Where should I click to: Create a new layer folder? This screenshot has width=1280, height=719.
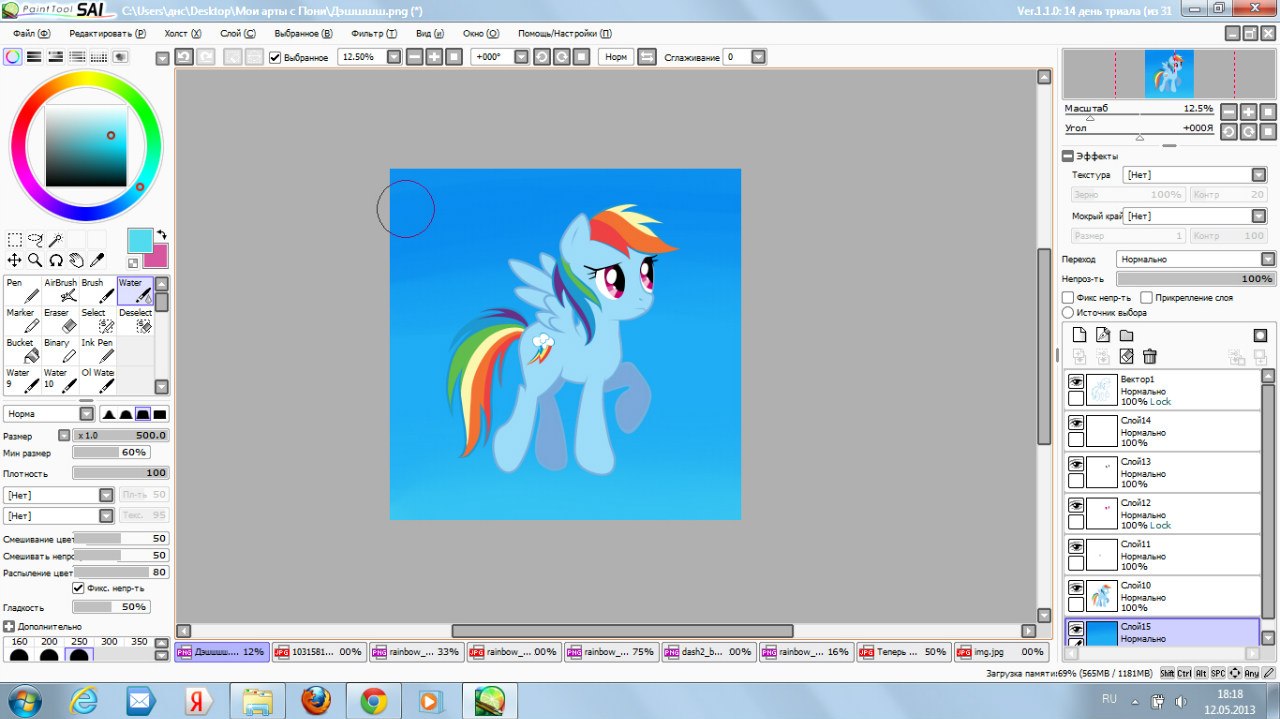pyautogui.click(x=1126, y=335)
